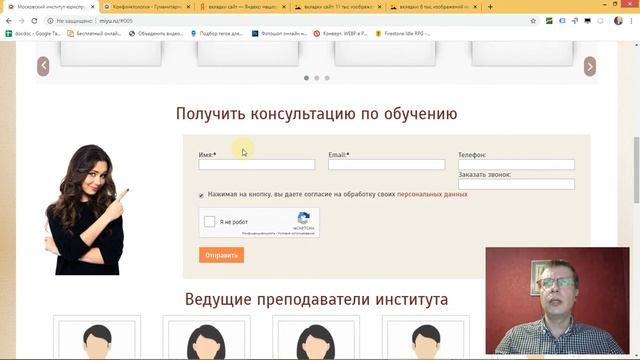640x360 pixels.
Task: Check the Я не робот reCAPTCHA box
Action: click(x=209, y=222)
